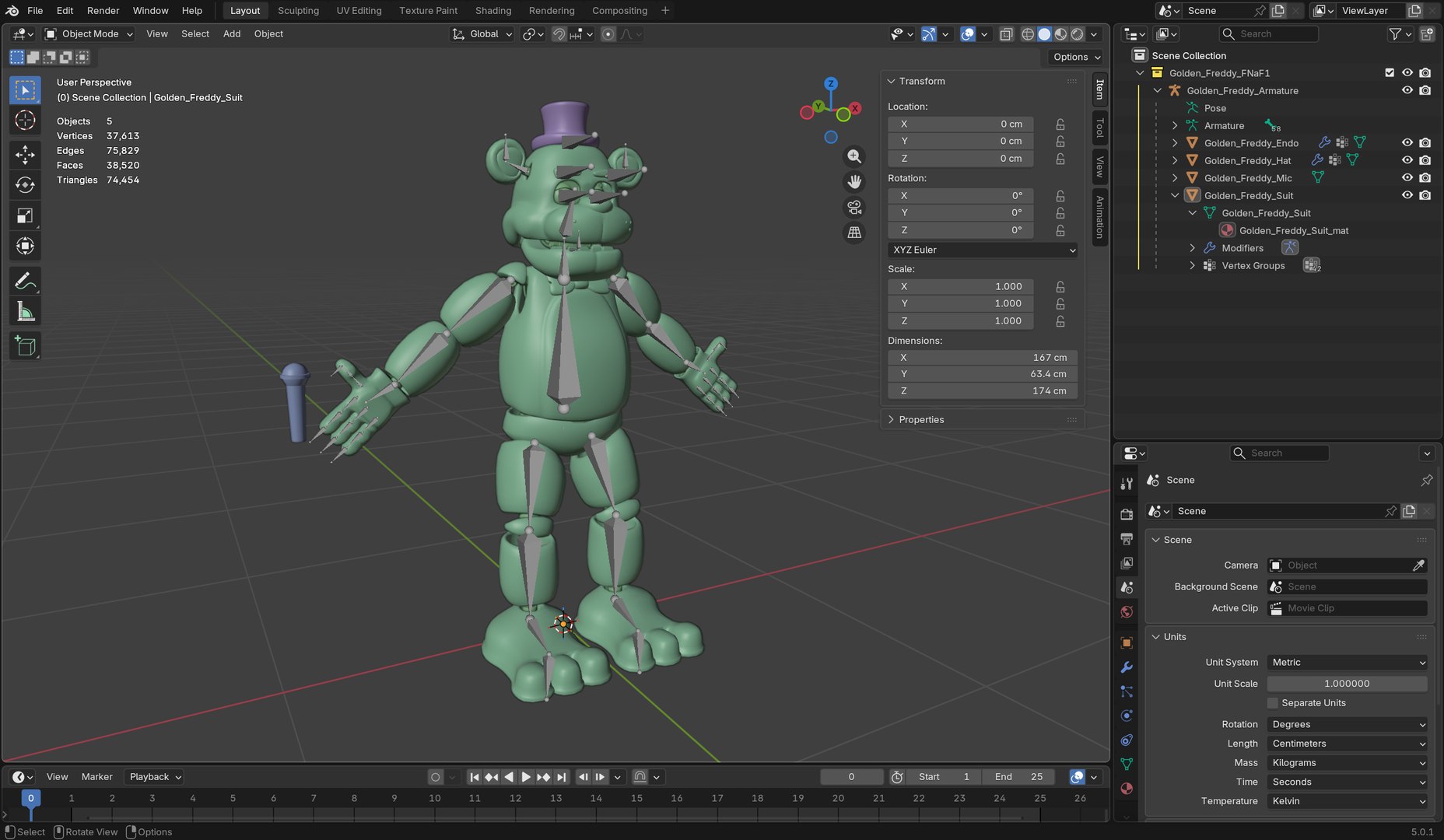Select the Transform tool
This screenshot has width=1444, height=840.
point(25,247)
